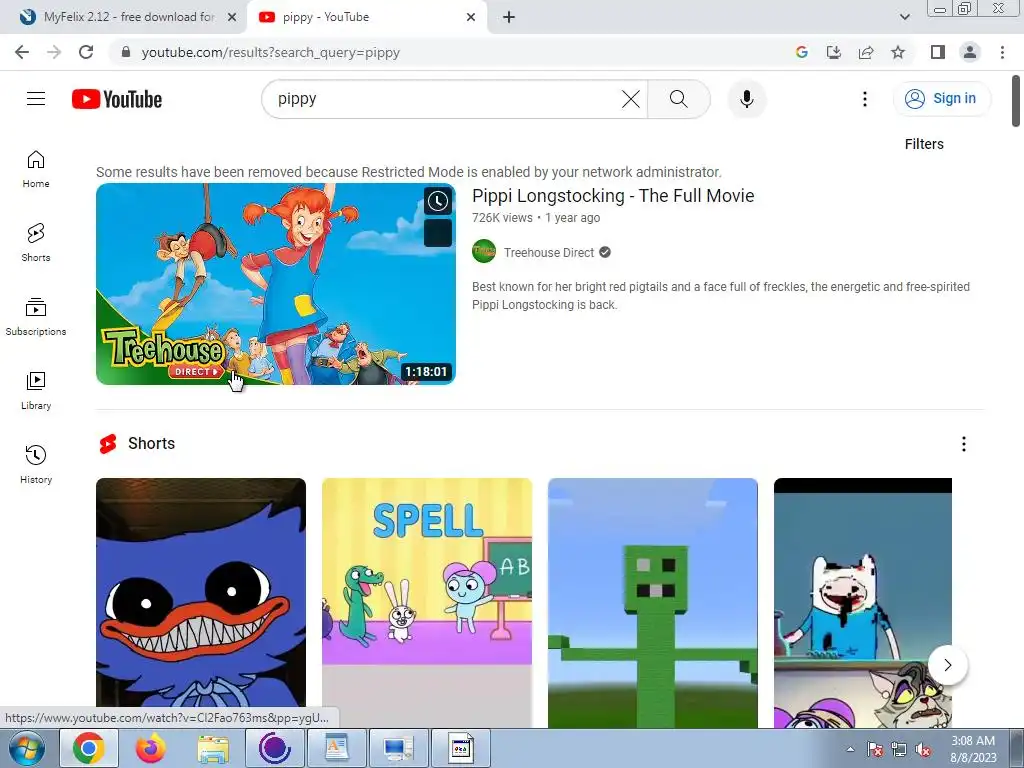This screenshot has height=768, width=1024.
Task: Bookmark this page with the star icon
Action: pos(898,52)
